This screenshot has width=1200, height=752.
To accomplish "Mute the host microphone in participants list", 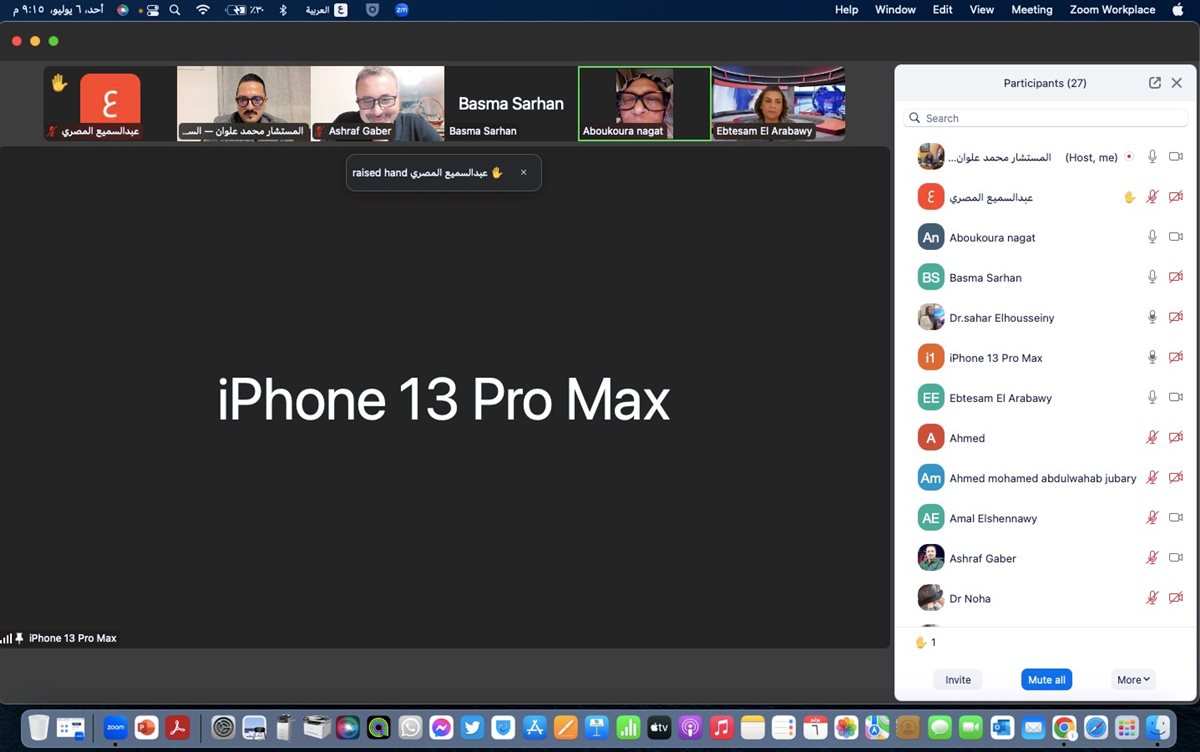I will point(1152,157).
